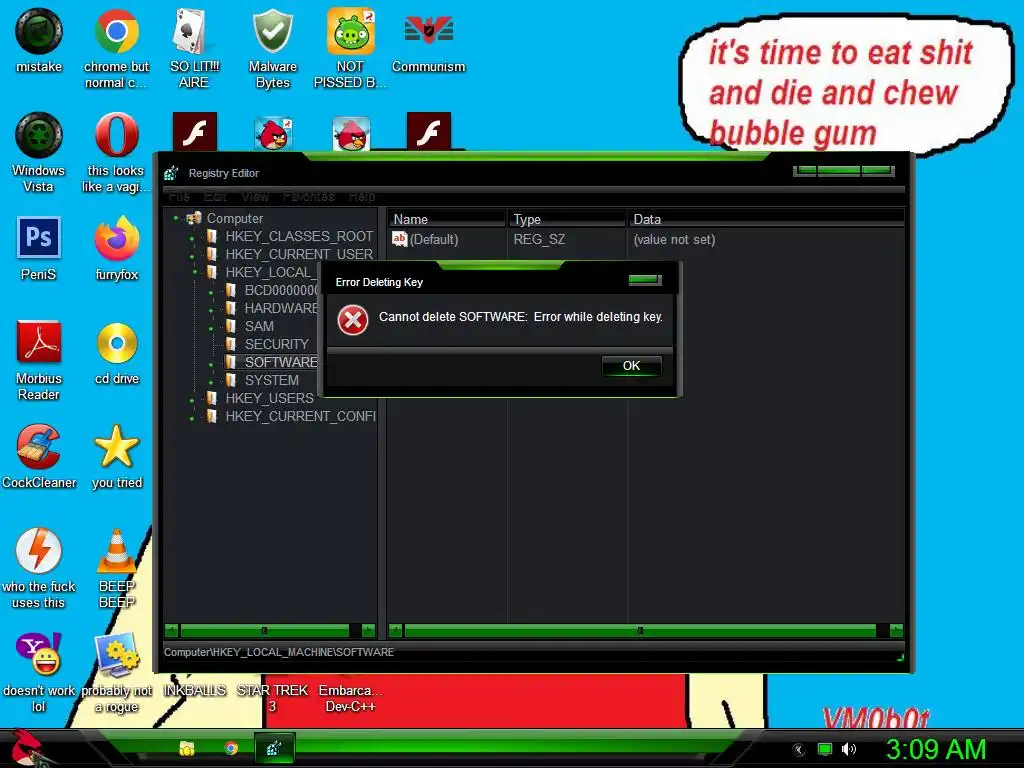Collapse the Computer node in registry tree
This screenshot has width=1024, height=768.
[x=176, y=218]
